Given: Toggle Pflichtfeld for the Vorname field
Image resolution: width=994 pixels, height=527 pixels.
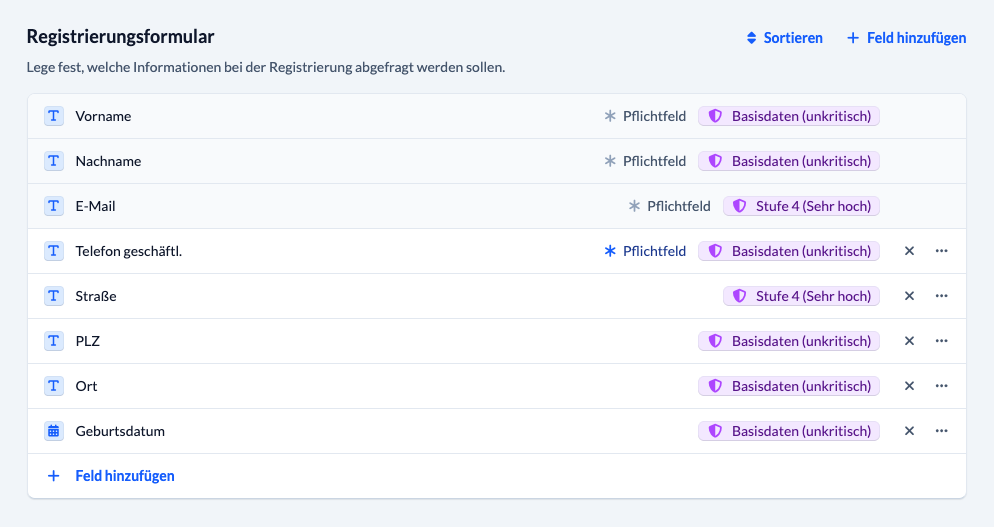Looking at the screenshot, I should tap(645, 116).
